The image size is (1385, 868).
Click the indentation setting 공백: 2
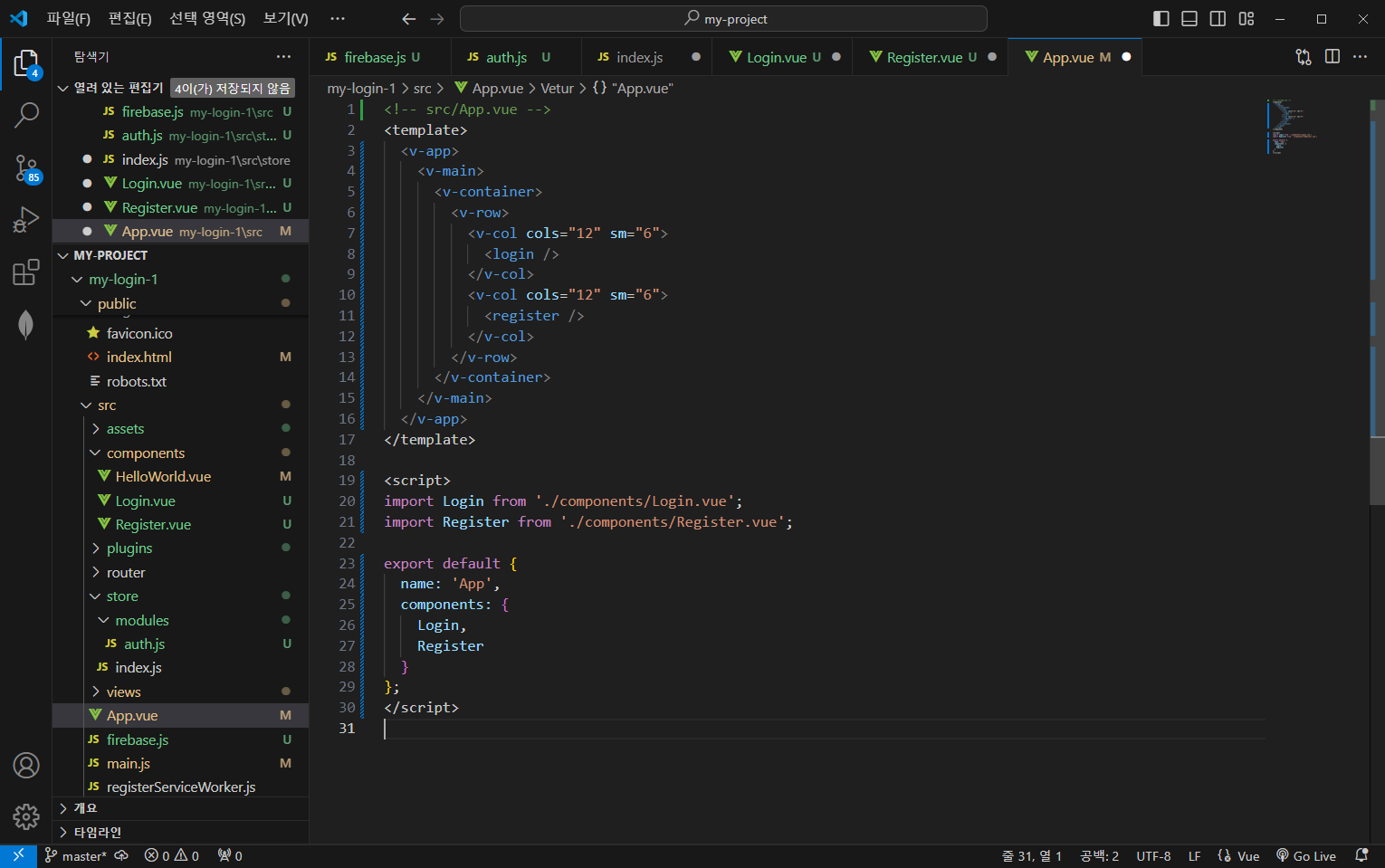tap(1099, 855)
